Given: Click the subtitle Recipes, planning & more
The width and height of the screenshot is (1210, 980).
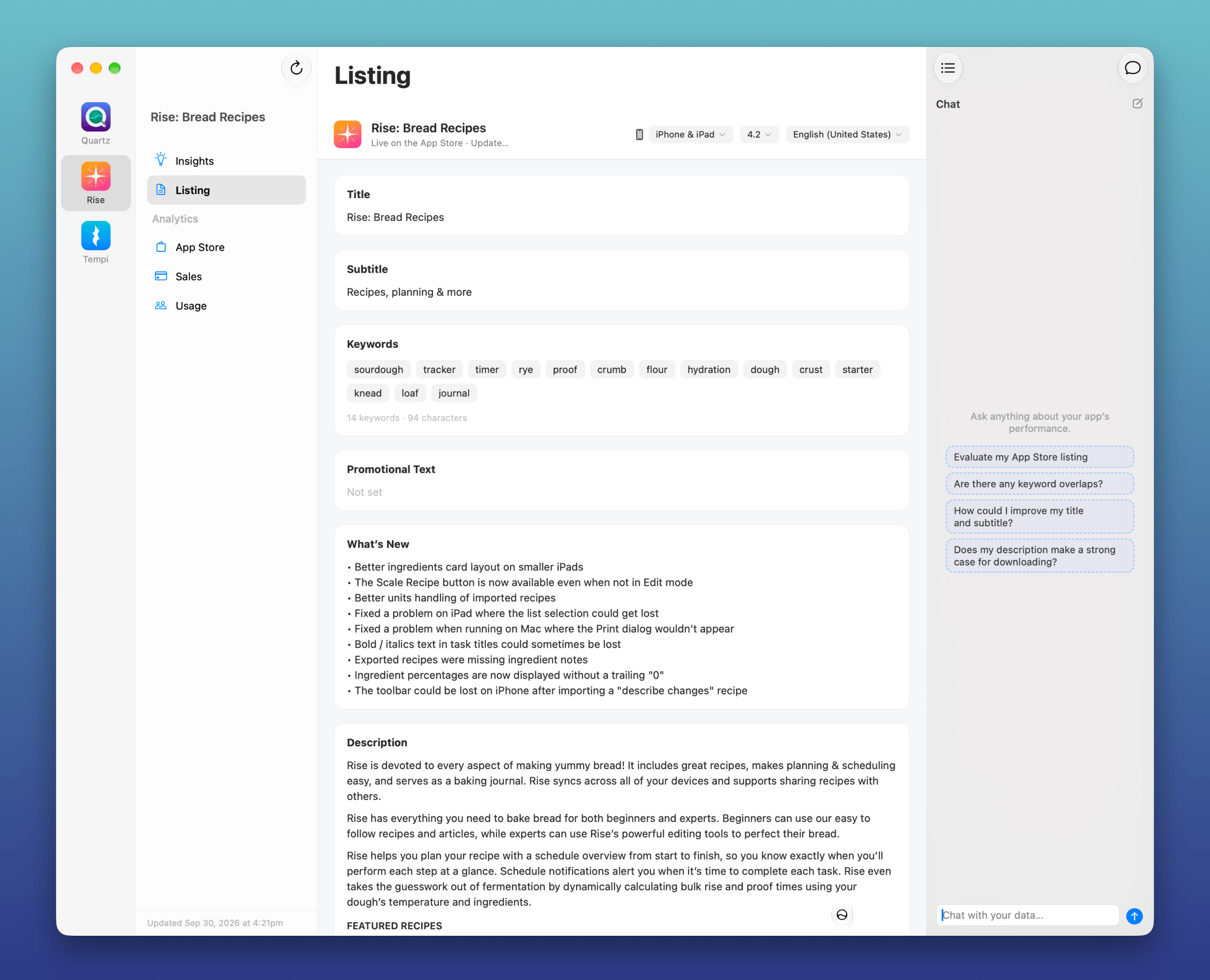Looking at the screenshot, I should [409, 292].
